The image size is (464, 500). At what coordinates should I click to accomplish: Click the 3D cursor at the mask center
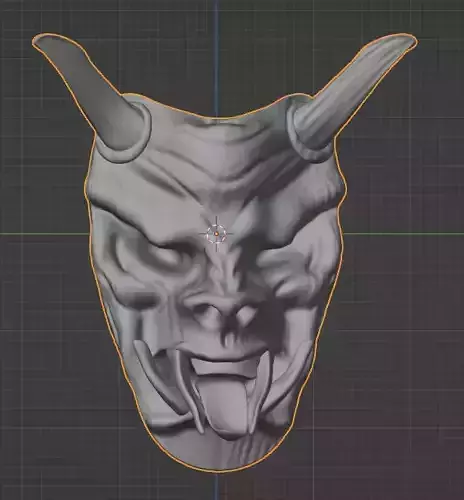216,234
